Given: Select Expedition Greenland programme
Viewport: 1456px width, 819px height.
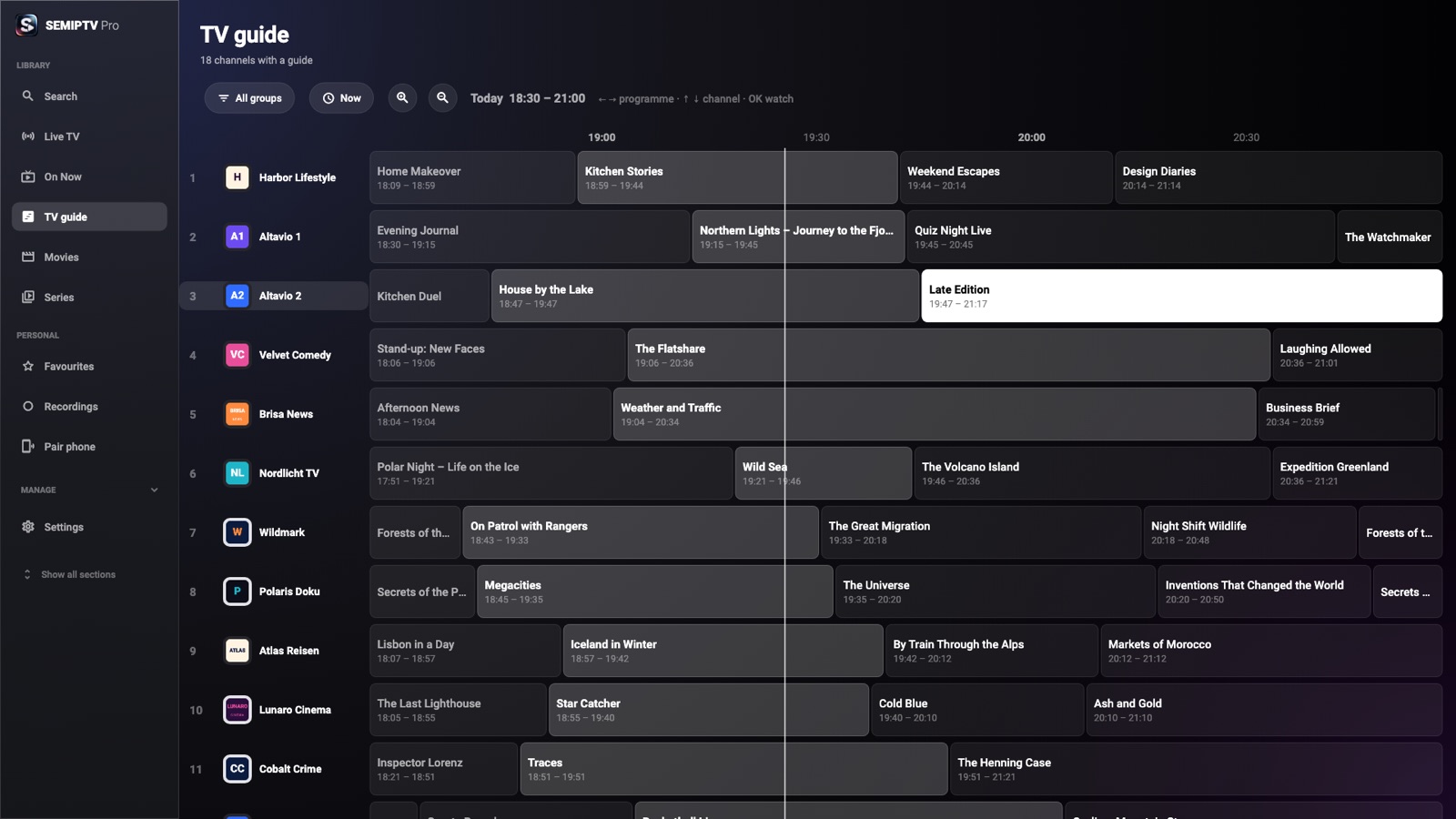Looking at the screenshot, I should 1358,473.
